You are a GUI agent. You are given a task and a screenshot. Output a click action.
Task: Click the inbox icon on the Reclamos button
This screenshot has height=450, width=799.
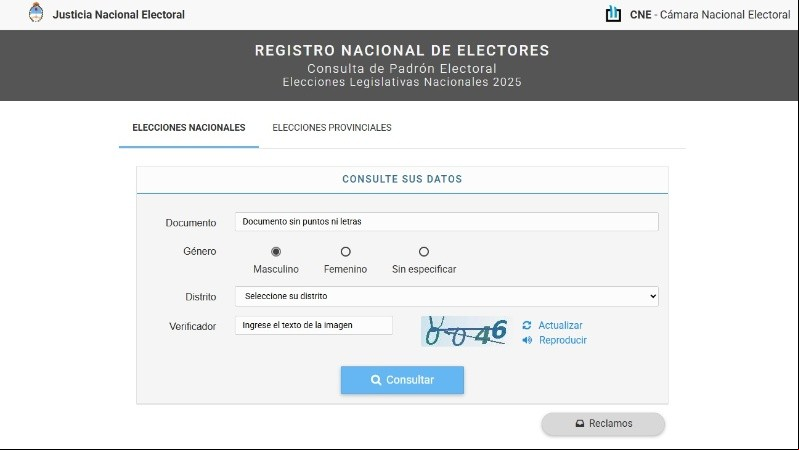(580, 423)
